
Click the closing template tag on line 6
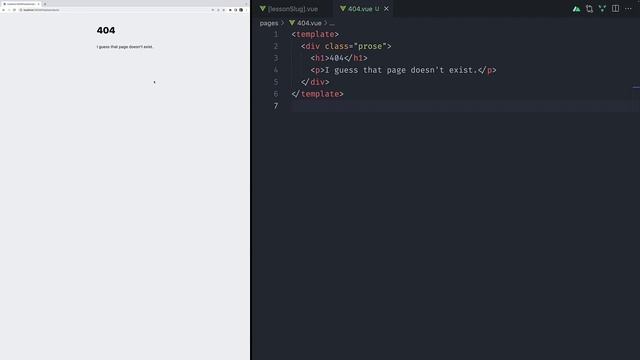[318, 94]
